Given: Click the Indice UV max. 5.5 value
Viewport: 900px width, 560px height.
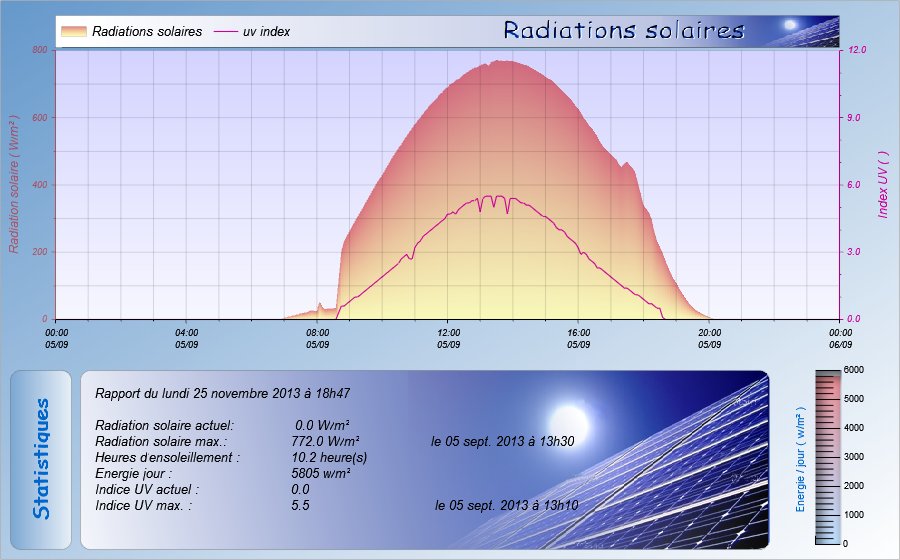Looking at the screenshot, I should click(300, 506).
